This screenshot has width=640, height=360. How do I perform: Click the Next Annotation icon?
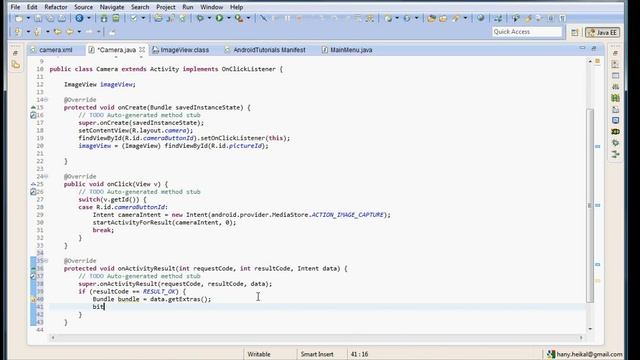click(18, 32)
